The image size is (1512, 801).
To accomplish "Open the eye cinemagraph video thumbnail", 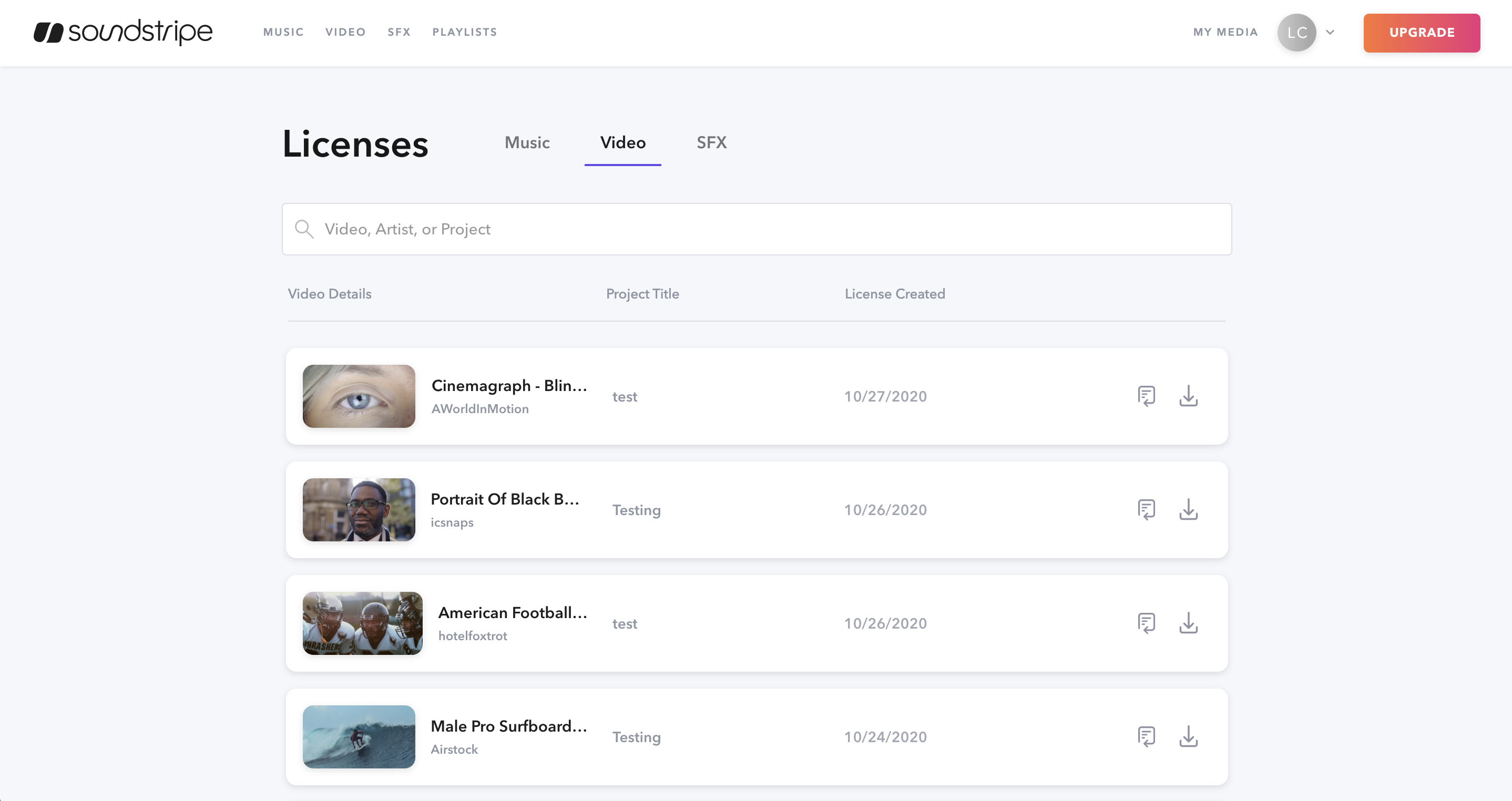I will (359, 396).
